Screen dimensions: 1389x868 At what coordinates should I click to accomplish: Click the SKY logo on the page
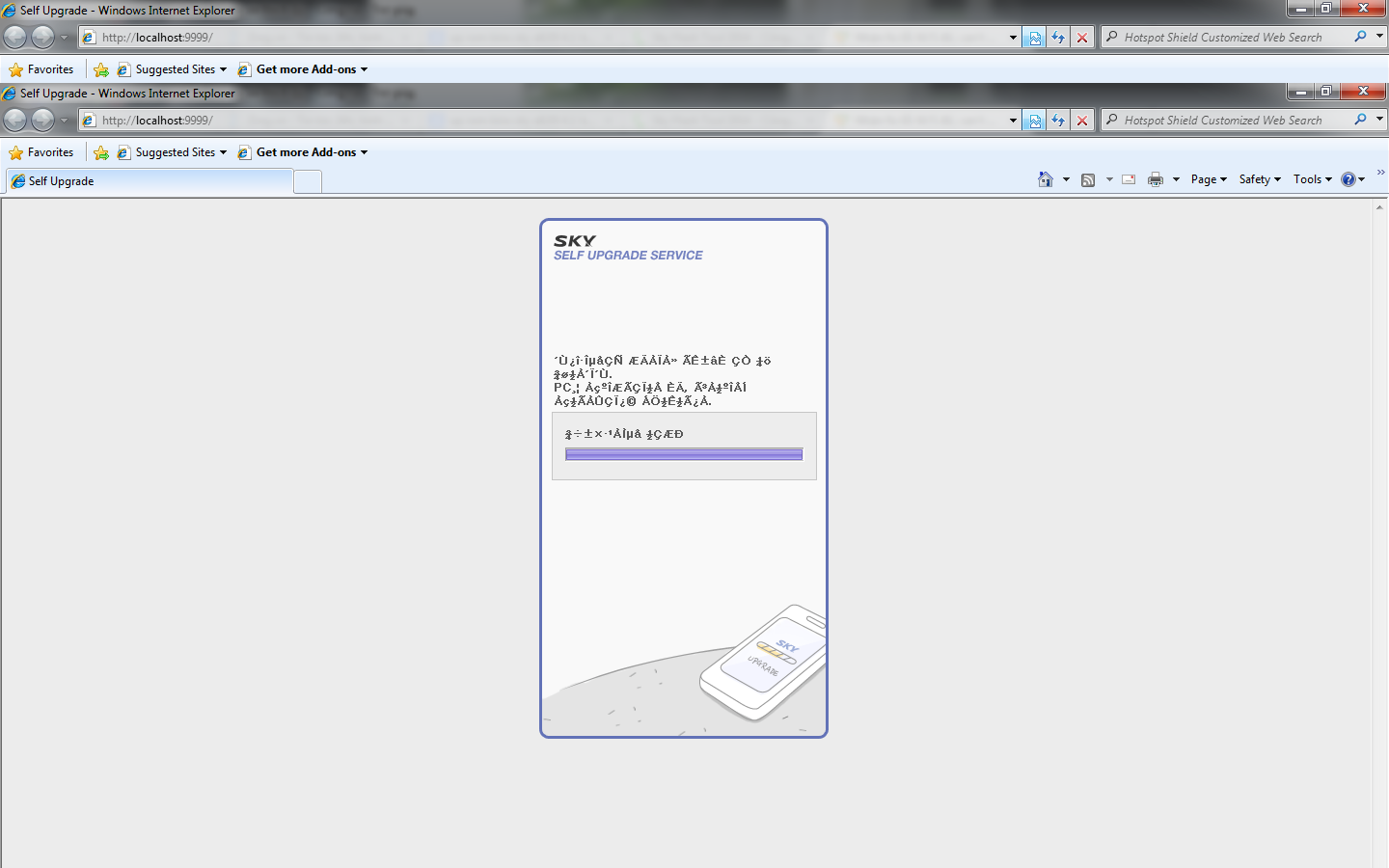(x=575, y=240)
